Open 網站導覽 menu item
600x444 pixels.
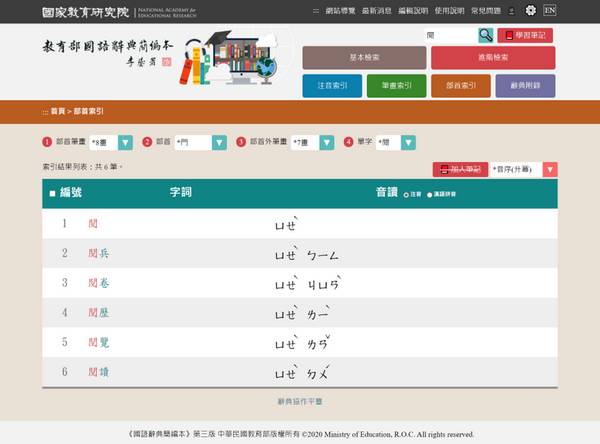click(340, 11)
